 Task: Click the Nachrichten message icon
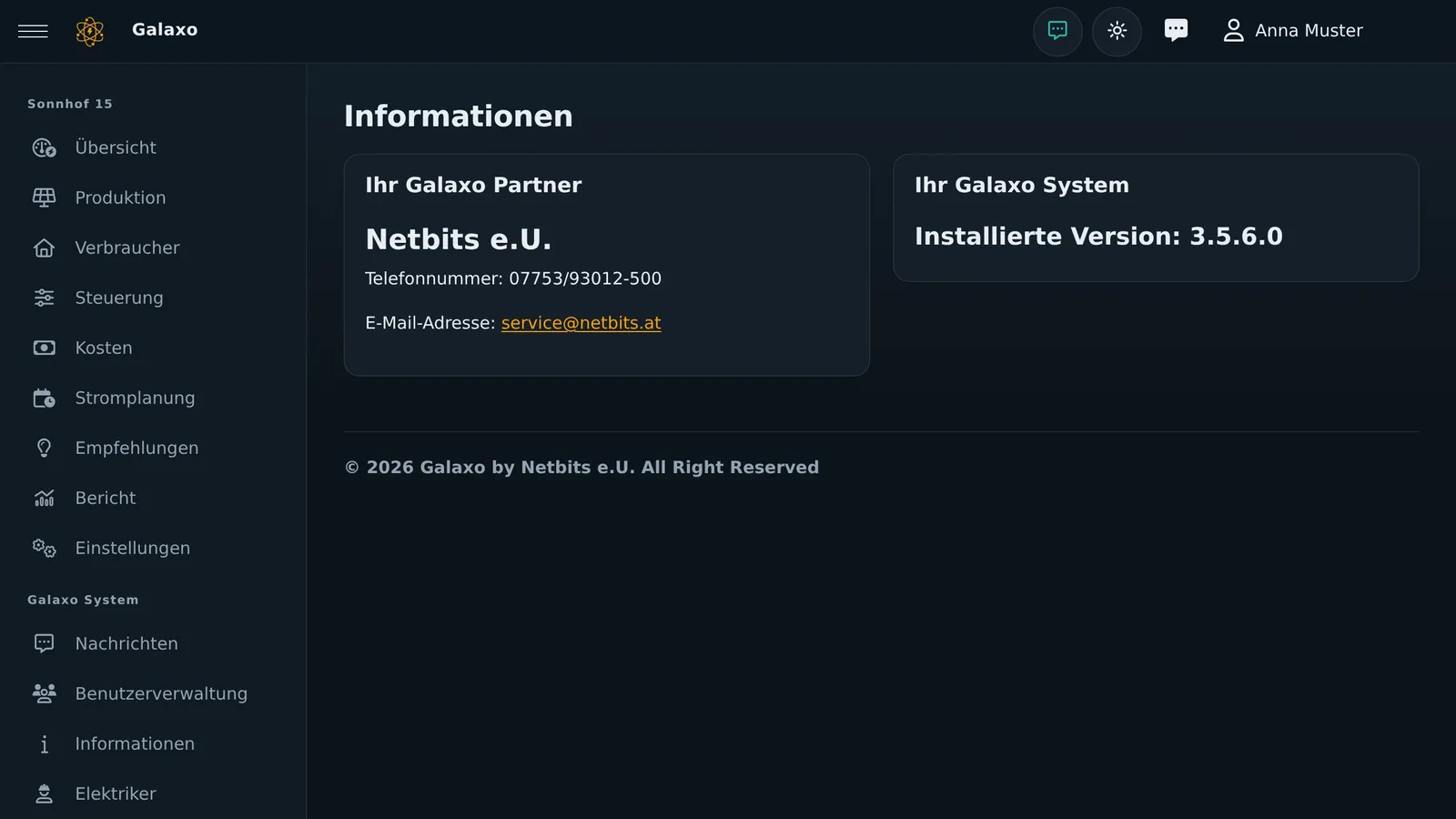pyautogui.click(x=44, y=643)
